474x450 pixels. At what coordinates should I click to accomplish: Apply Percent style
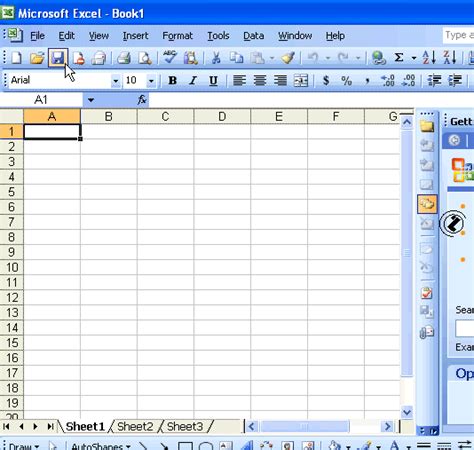point(347,80)
